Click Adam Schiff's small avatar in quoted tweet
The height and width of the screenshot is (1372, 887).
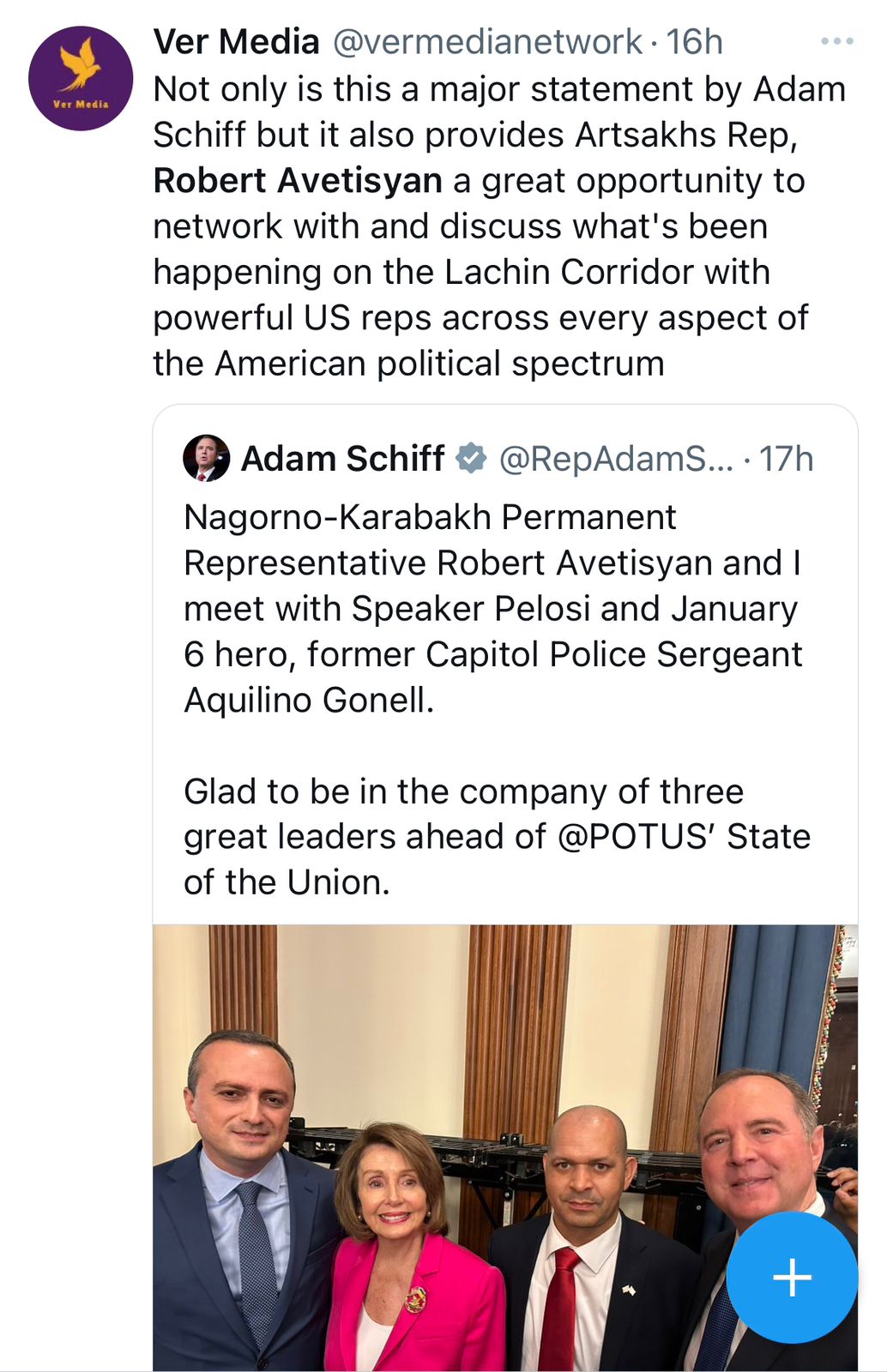(207, 458)
